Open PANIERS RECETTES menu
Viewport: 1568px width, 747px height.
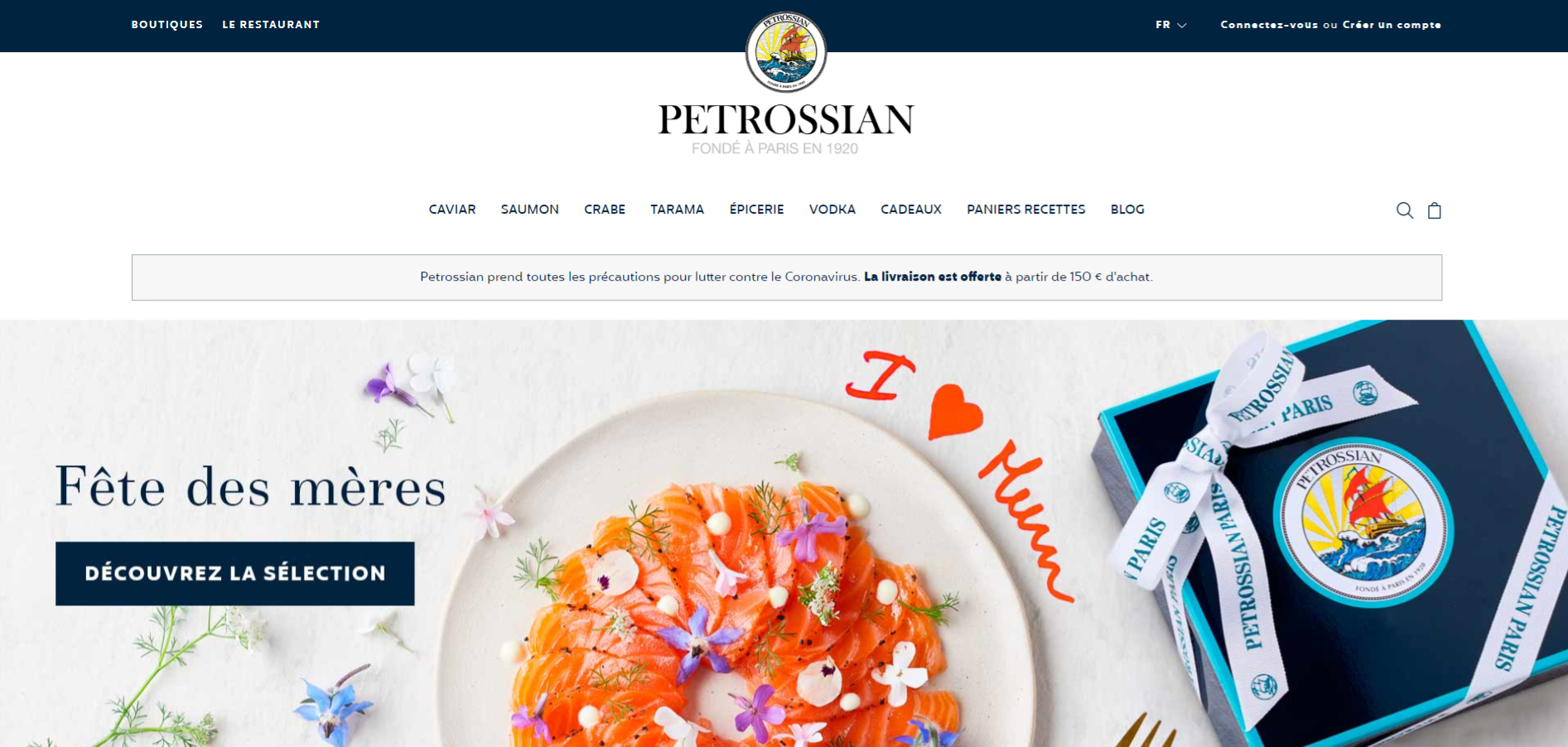[x=1026, y=210]
